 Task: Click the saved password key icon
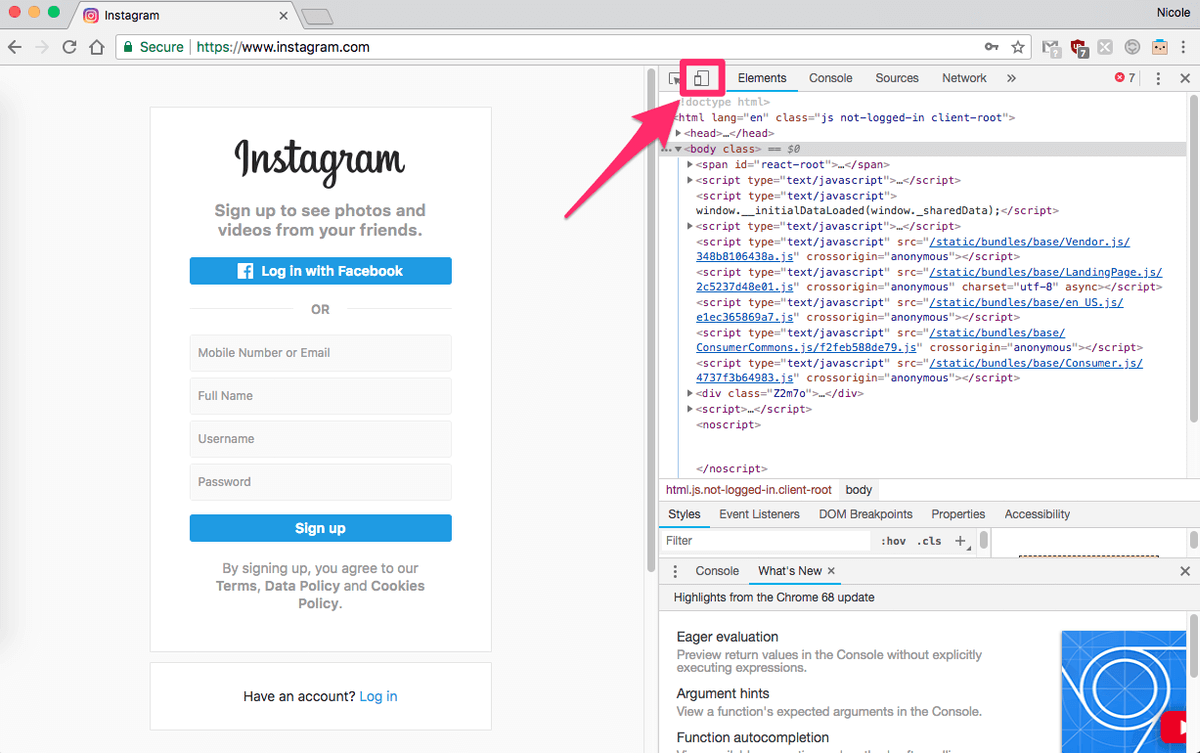tap(991, 47)
